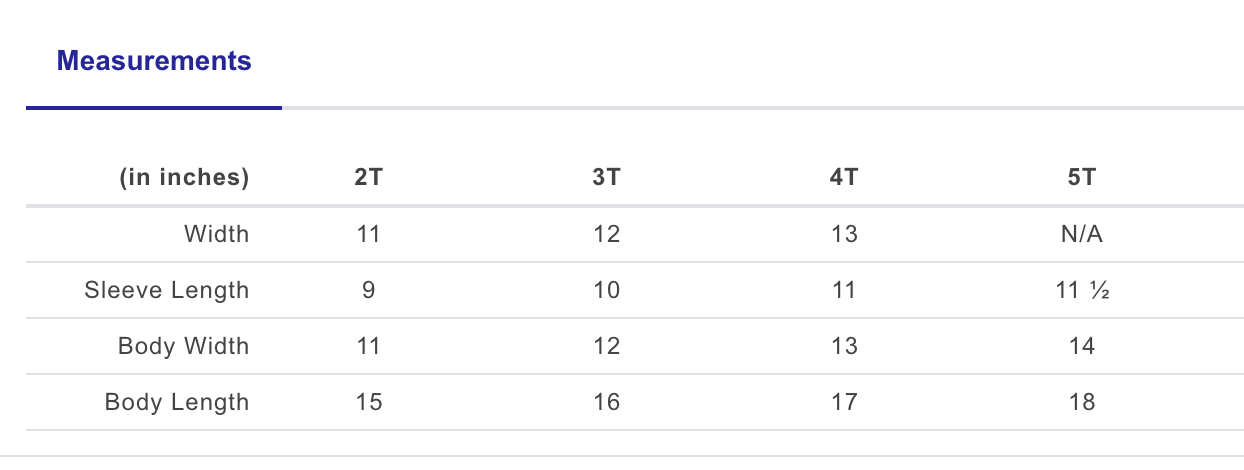1244x470 pixels.
Task: Select Sleeve Length value 9 for 2T
Action: point(368,290)
